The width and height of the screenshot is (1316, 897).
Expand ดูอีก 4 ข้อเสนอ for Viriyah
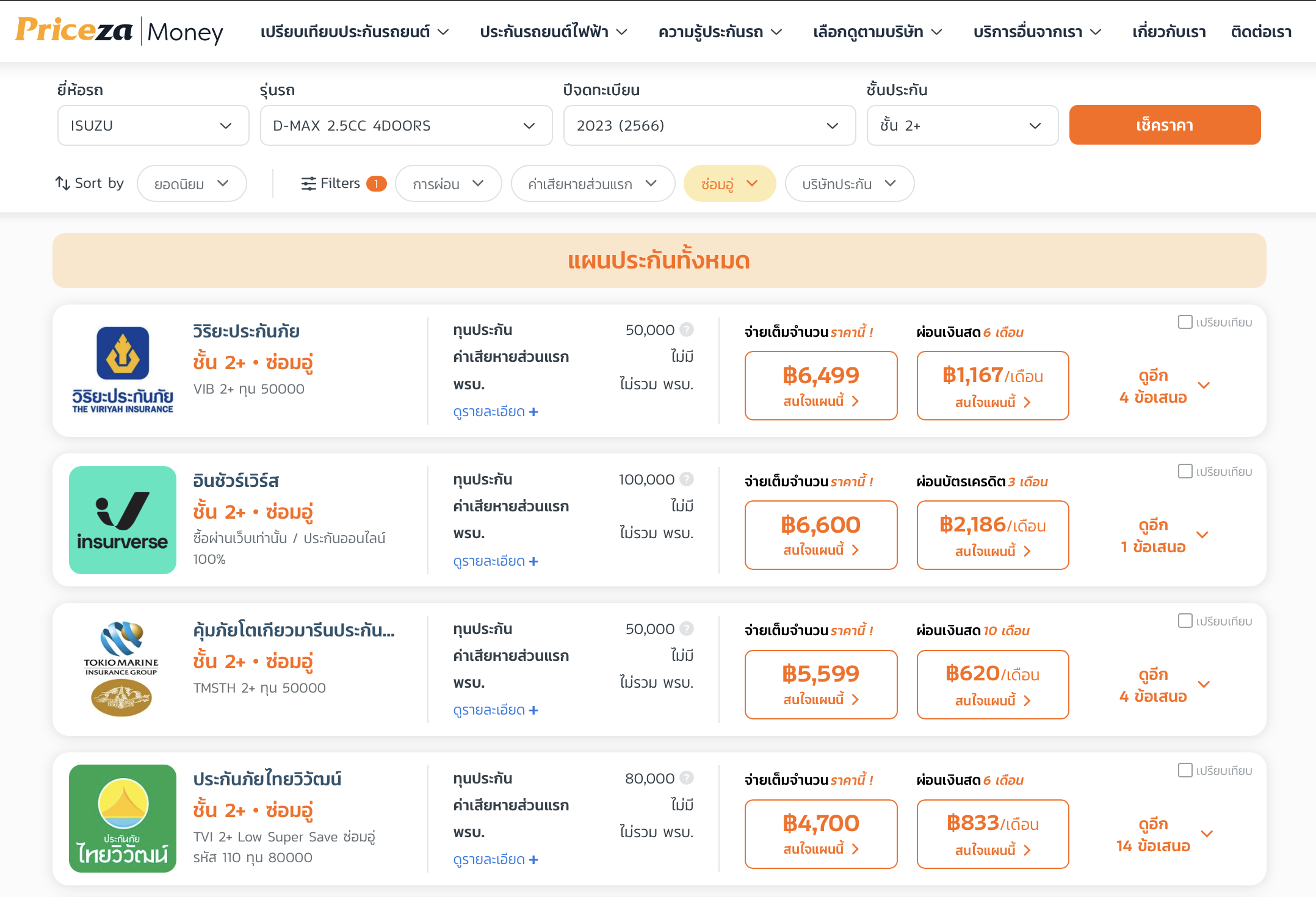click(1163, 386)
